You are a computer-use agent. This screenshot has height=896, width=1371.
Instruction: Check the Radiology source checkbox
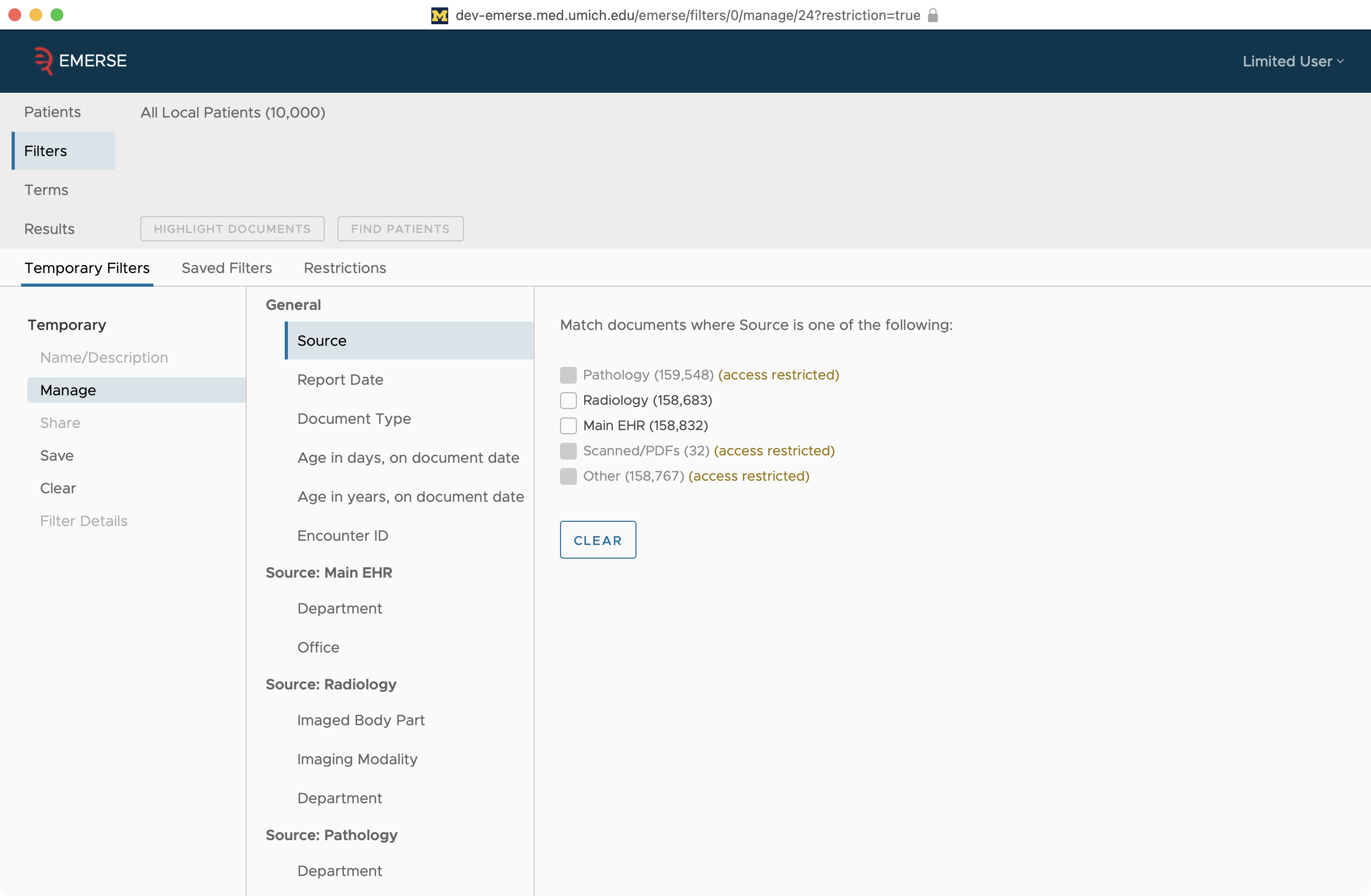[568, 400]
